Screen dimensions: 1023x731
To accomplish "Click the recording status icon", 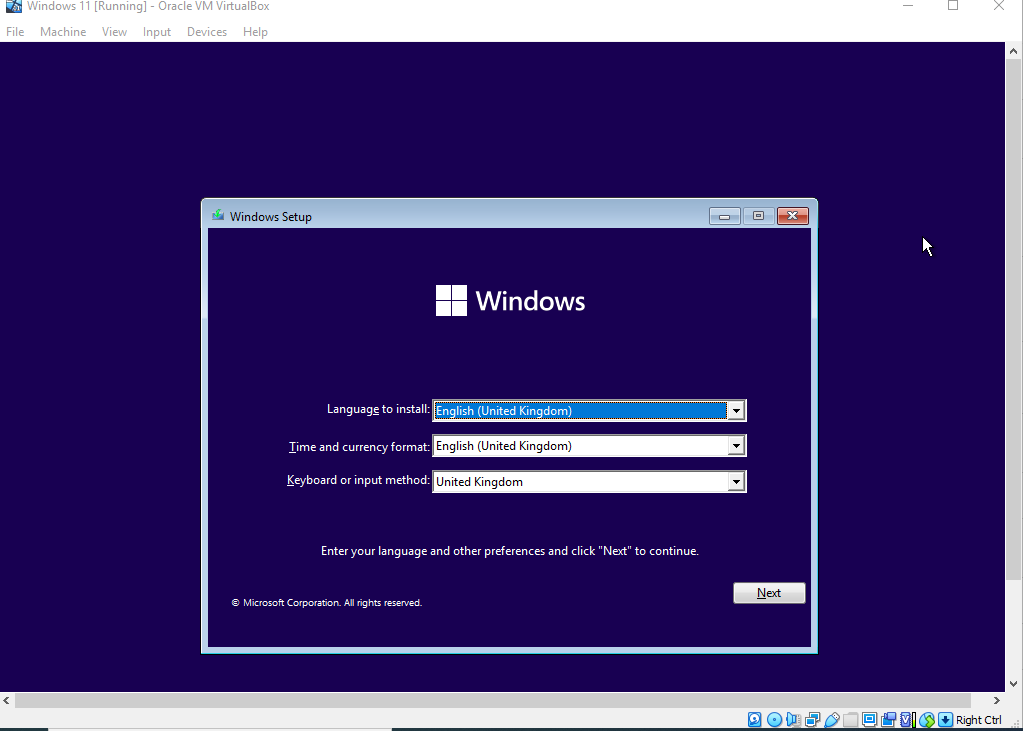I will (x=888, y=719).
